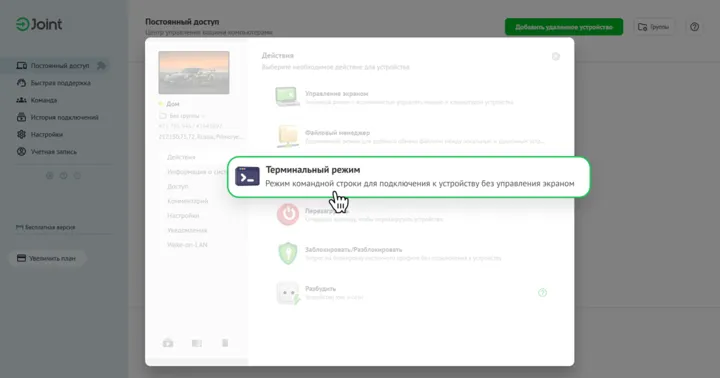Click the last small round icon under Учетная запись
Screen dimensions: 720x378
[77, 175]
